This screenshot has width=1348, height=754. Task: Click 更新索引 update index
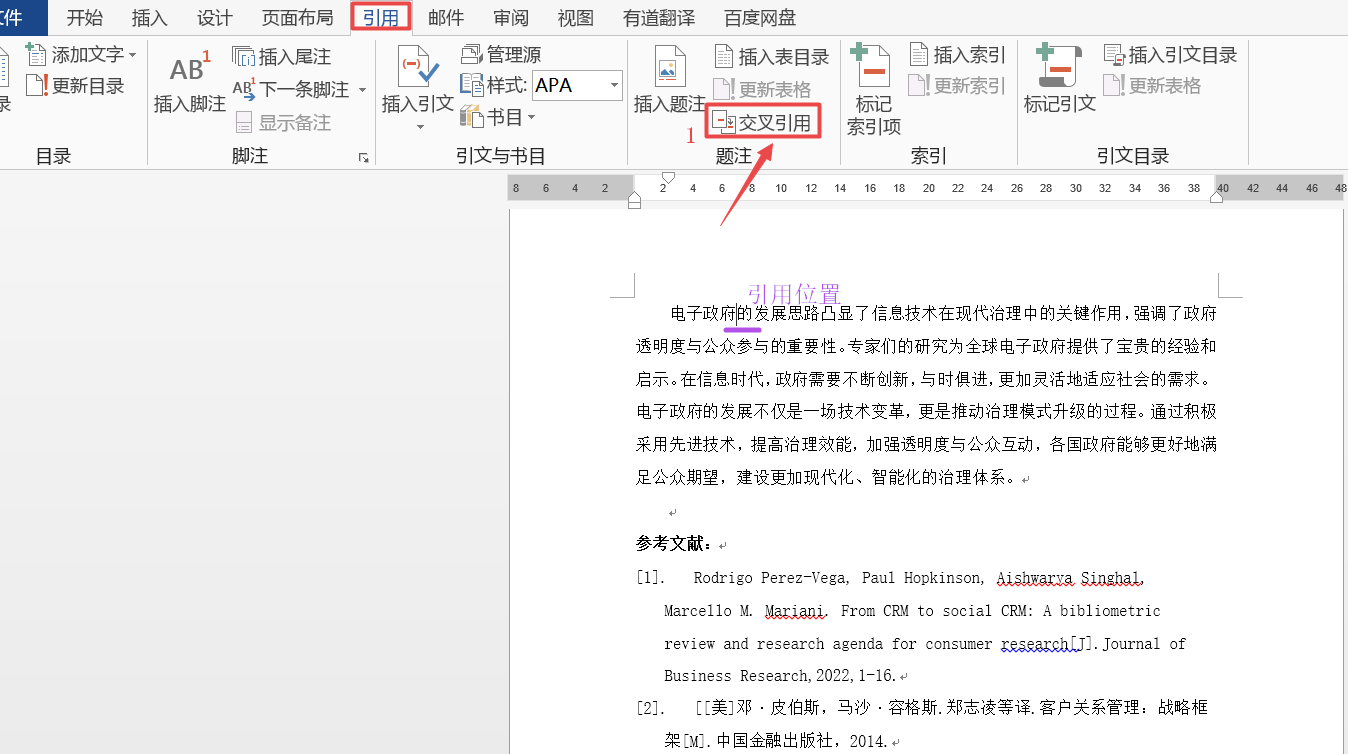click(957, 86)
